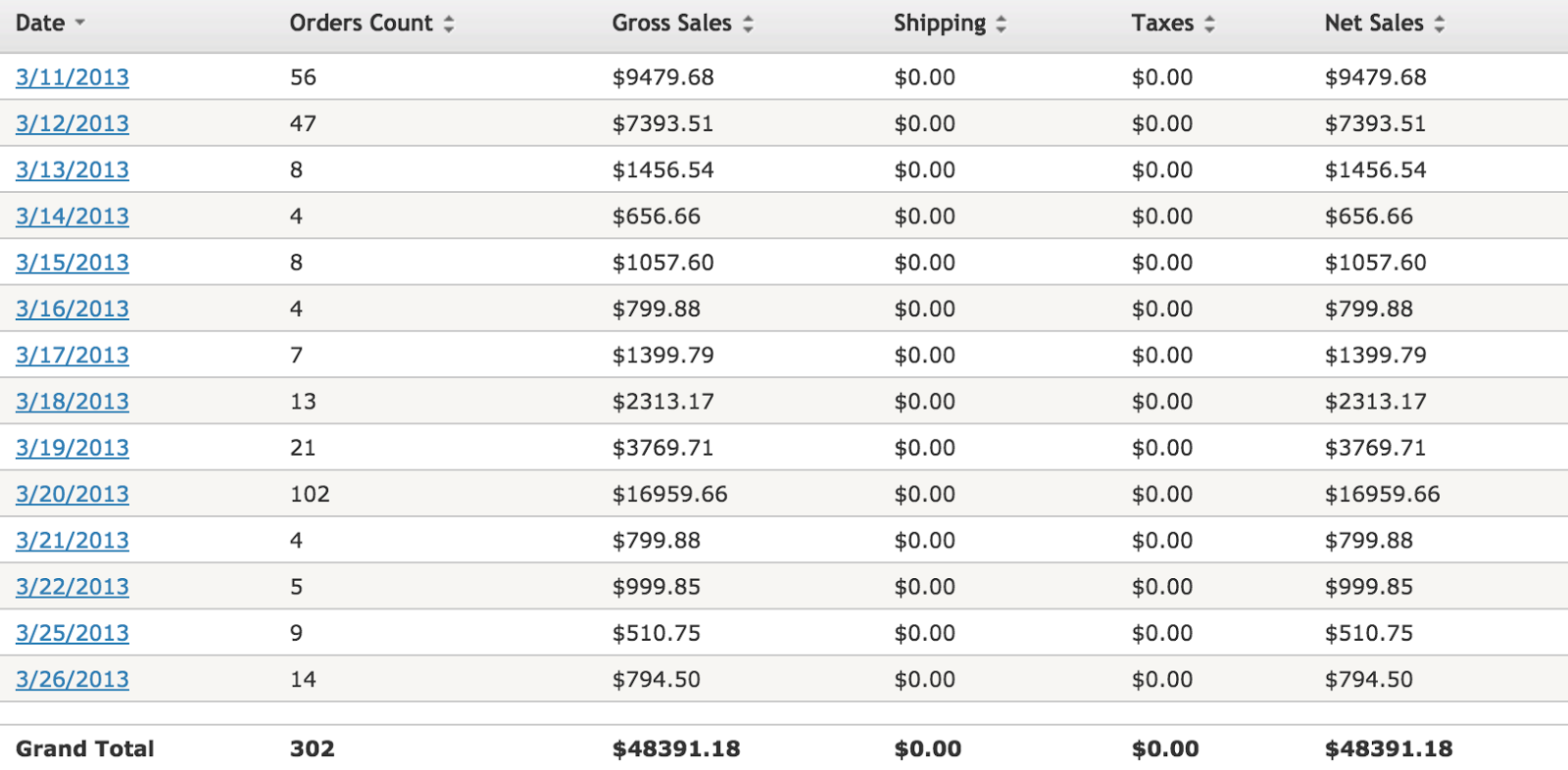Open the 3/22/2013 date link

(x=73, y=587)
